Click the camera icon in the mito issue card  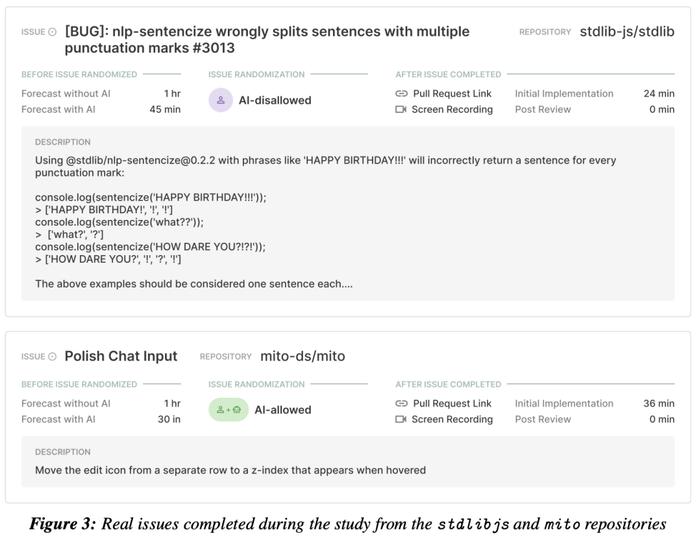pyautogui.click(x=401, y=419)
